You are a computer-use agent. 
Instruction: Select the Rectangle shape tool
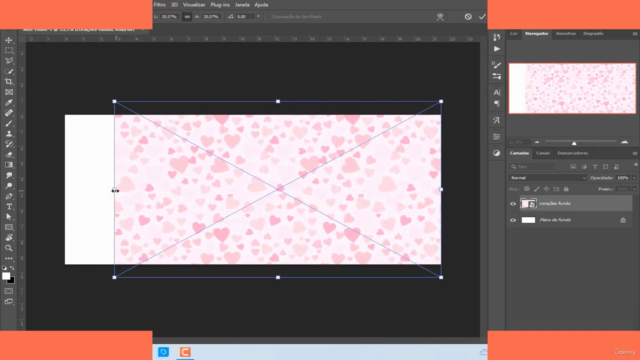pos(9,227)
